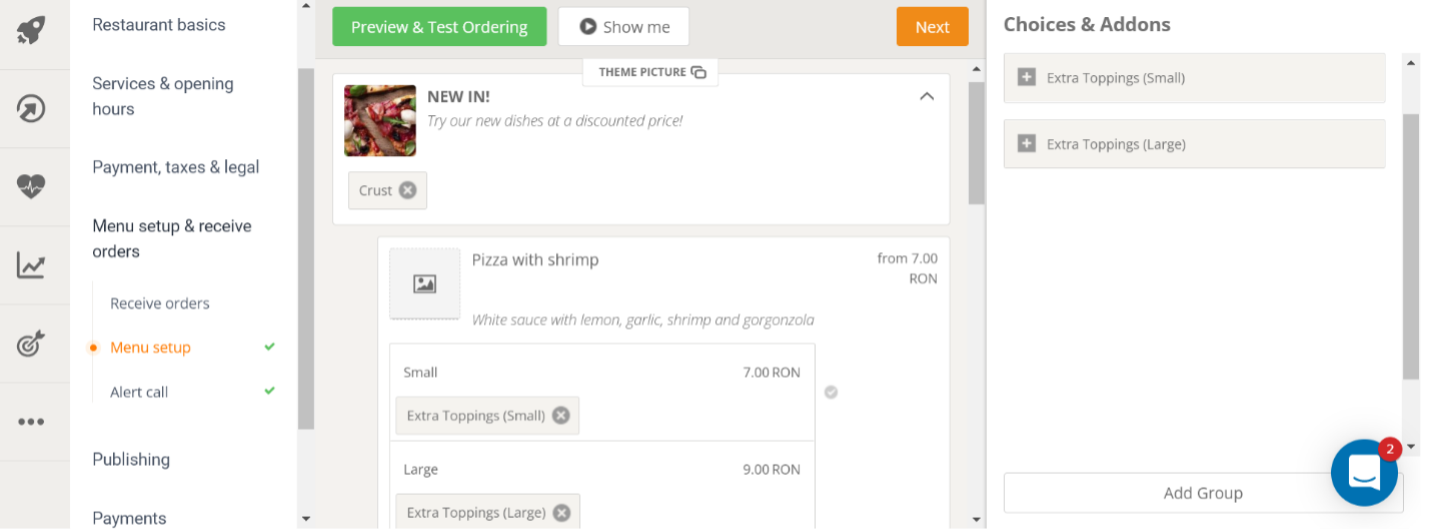
Task: Expand Extra Toppings (Large) group
Action: pyautogui.click(x=1026, y=144)
